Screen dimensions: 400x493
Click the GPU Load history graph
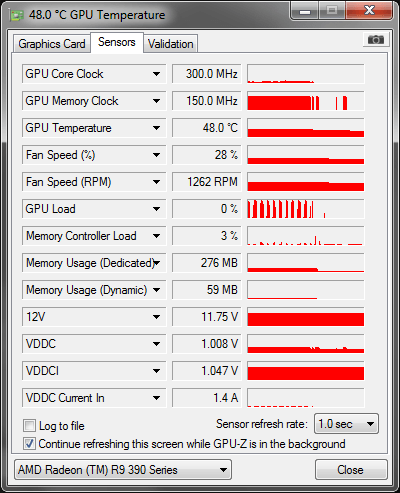click(306, 209)
